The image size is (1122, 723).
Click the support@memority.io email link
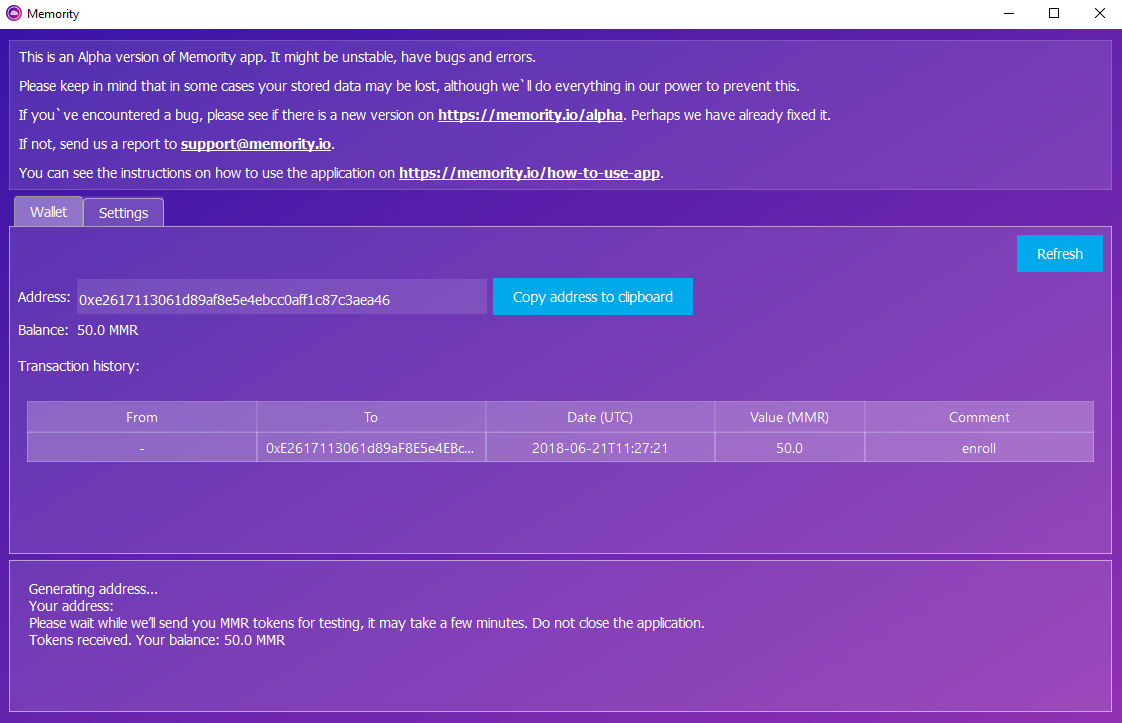pyautogui.click(x=255, y=144)
